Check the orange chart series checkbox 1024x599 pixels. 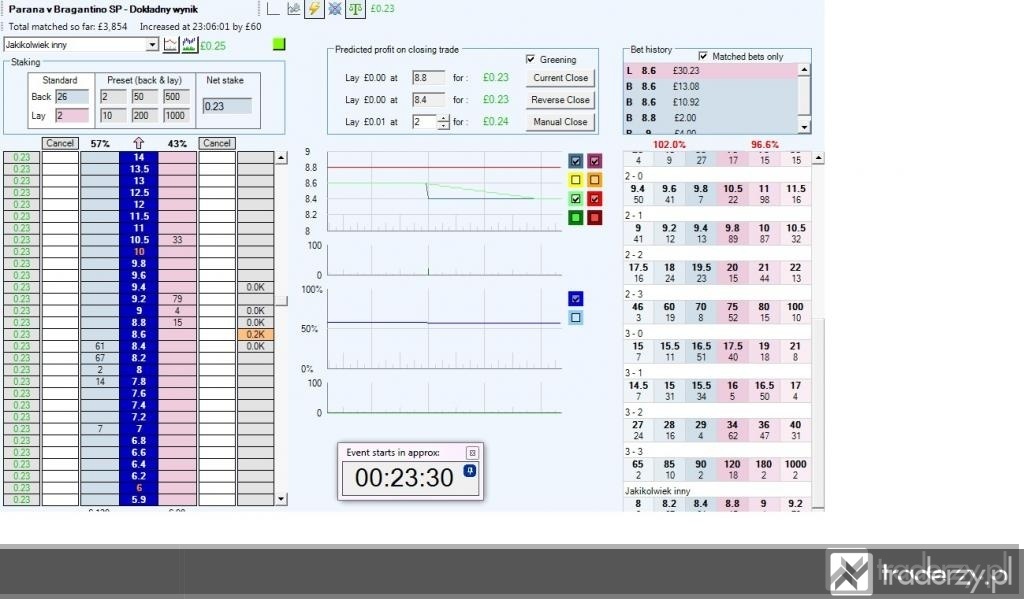(x=594, y=180)
